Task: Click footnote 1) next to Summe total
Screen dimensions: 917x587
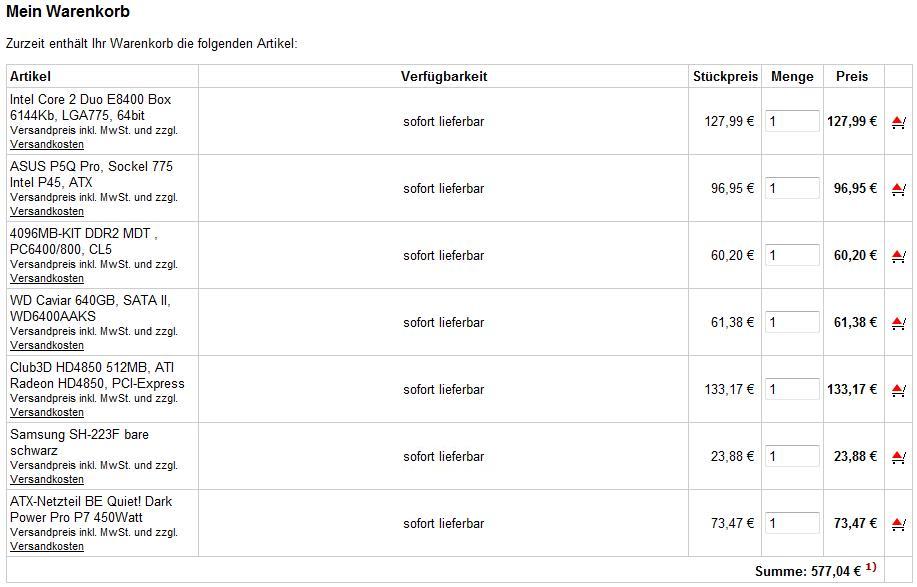Action: click(871, 567)
